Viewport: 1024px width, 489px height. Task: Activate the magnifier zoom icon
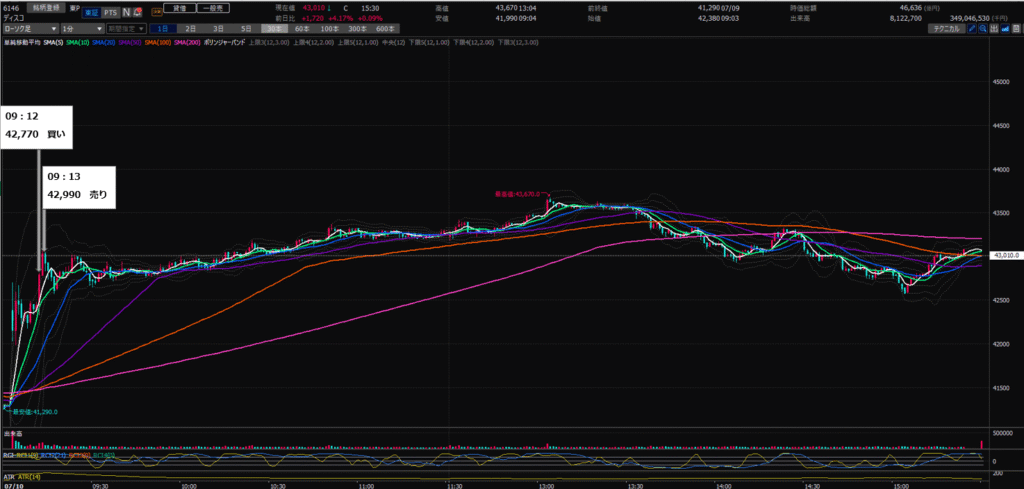point(983,29)
